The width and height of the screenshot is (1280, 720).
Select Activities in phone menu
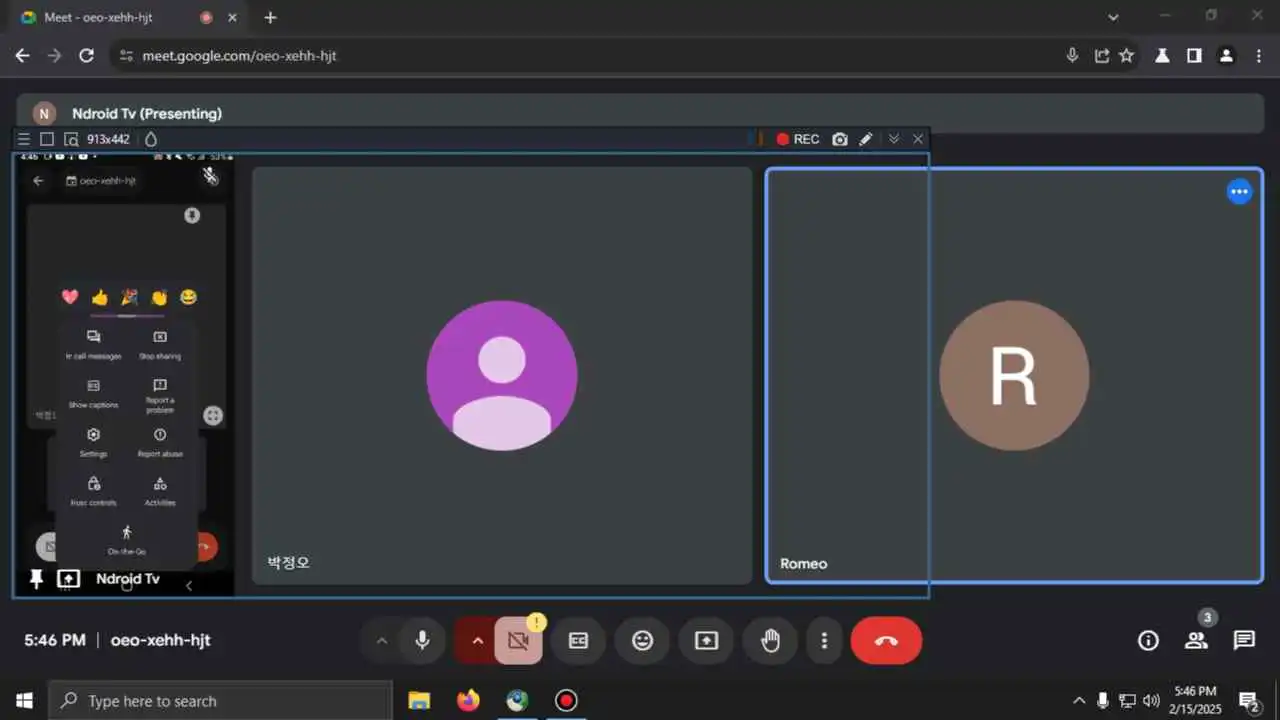160,492
